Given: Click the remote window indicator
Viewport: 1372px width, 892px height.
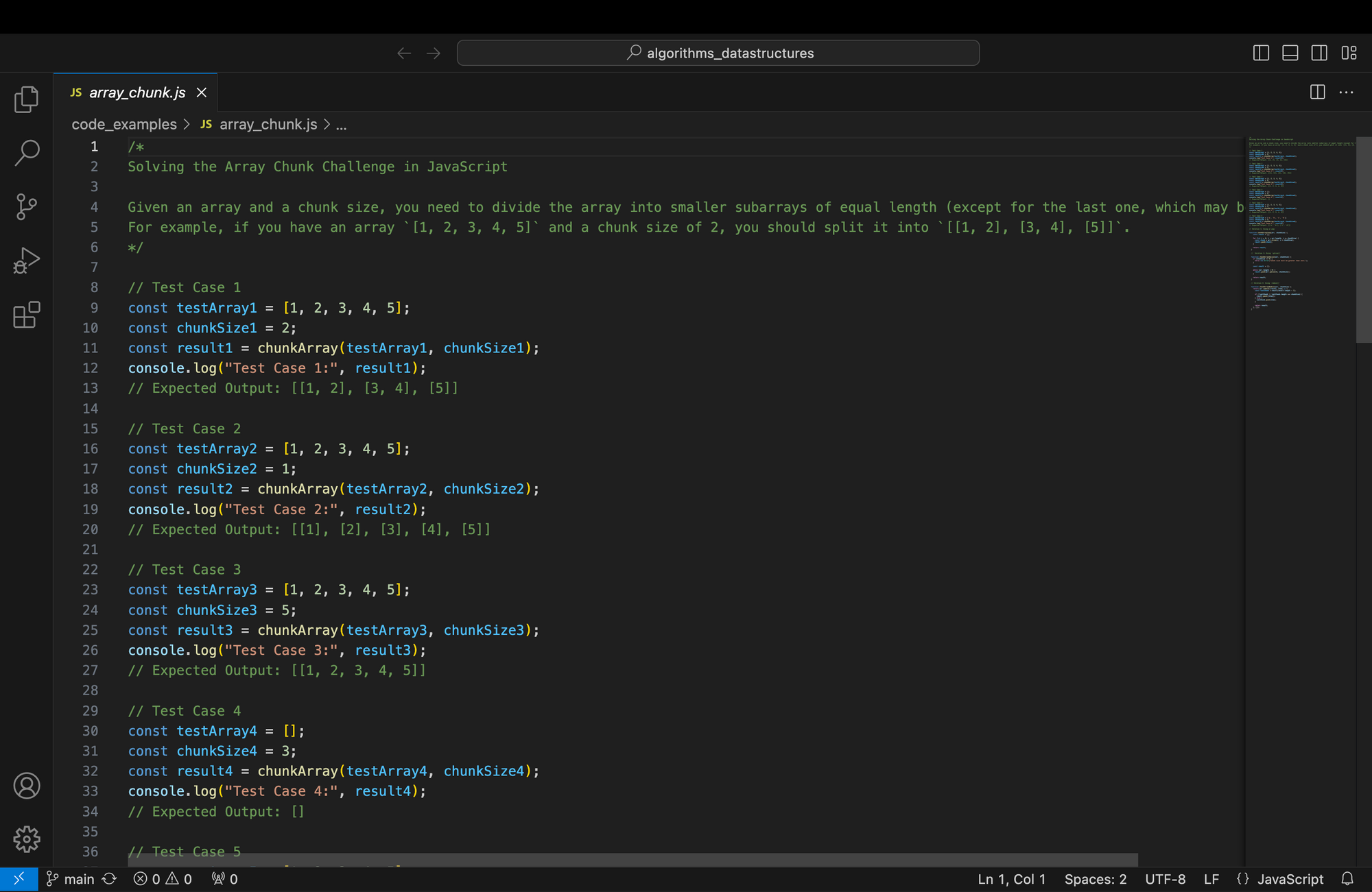Looking at the screenshot, I should click(19, 878).
